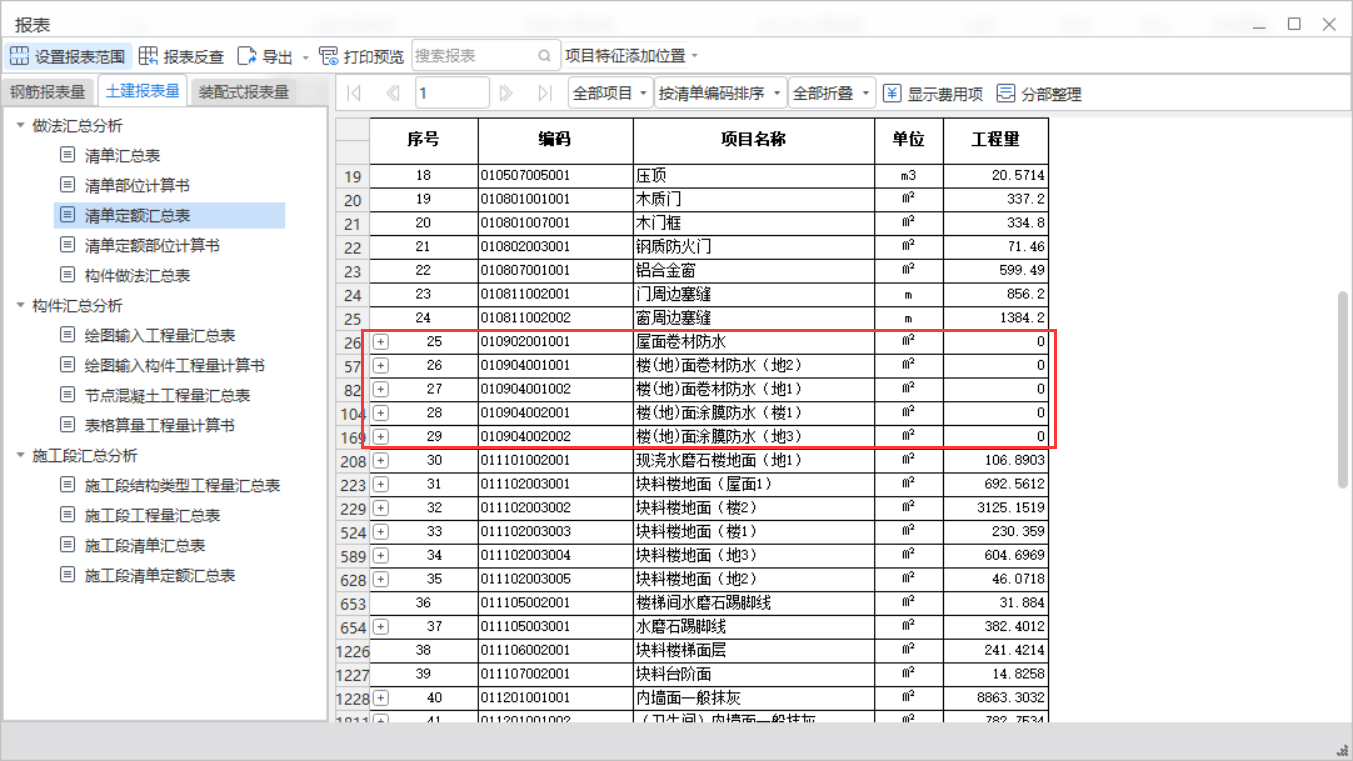Click 工程量 column header
Screen dimensions: 1353x761
995,140
